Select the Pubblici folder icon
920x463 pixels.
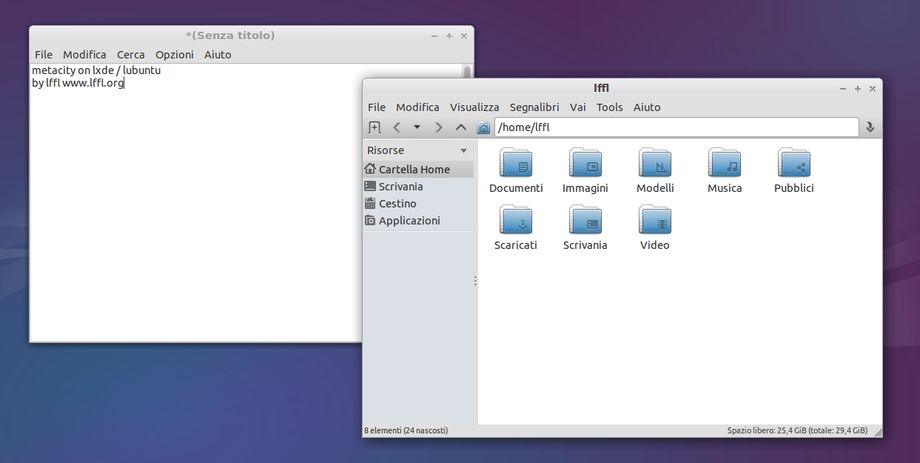click(794, 163)
